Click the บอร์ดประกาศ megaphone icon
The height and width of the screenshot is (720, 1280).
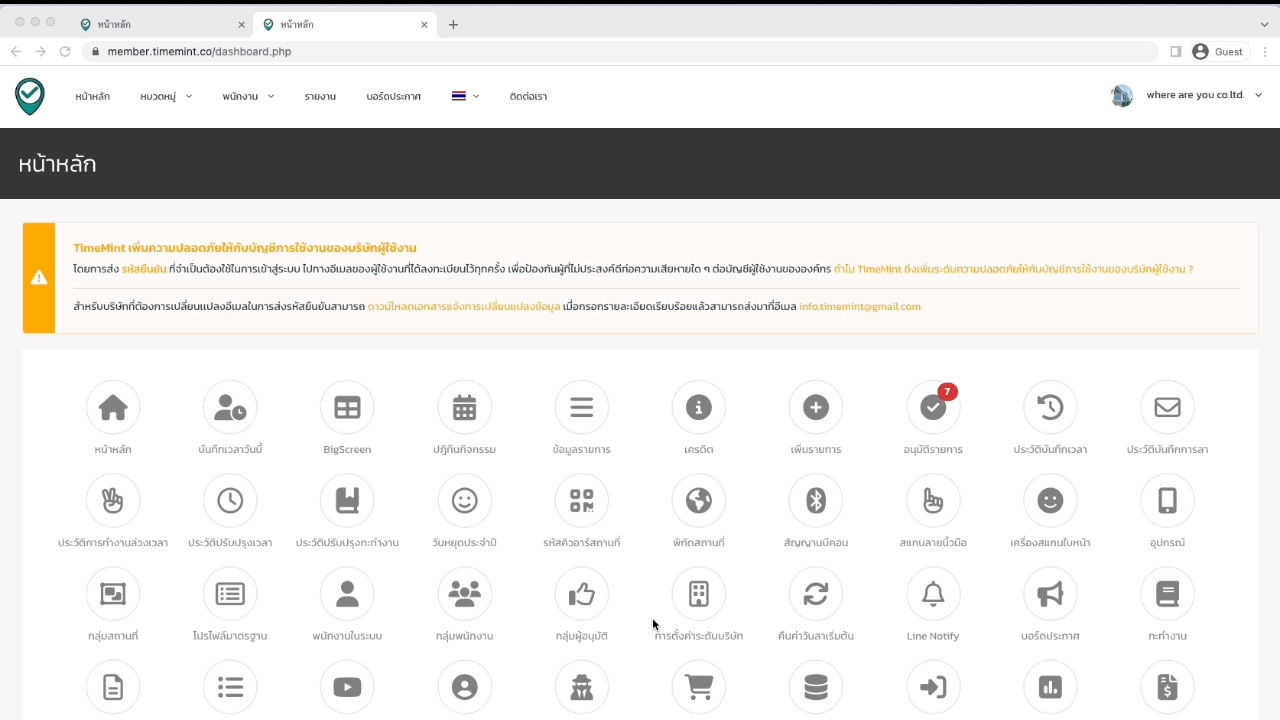[x=1049, y=594]
